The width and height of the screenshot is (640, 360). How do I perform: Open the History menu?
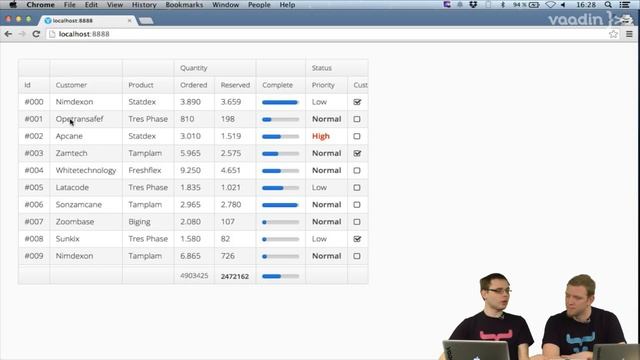144,5
